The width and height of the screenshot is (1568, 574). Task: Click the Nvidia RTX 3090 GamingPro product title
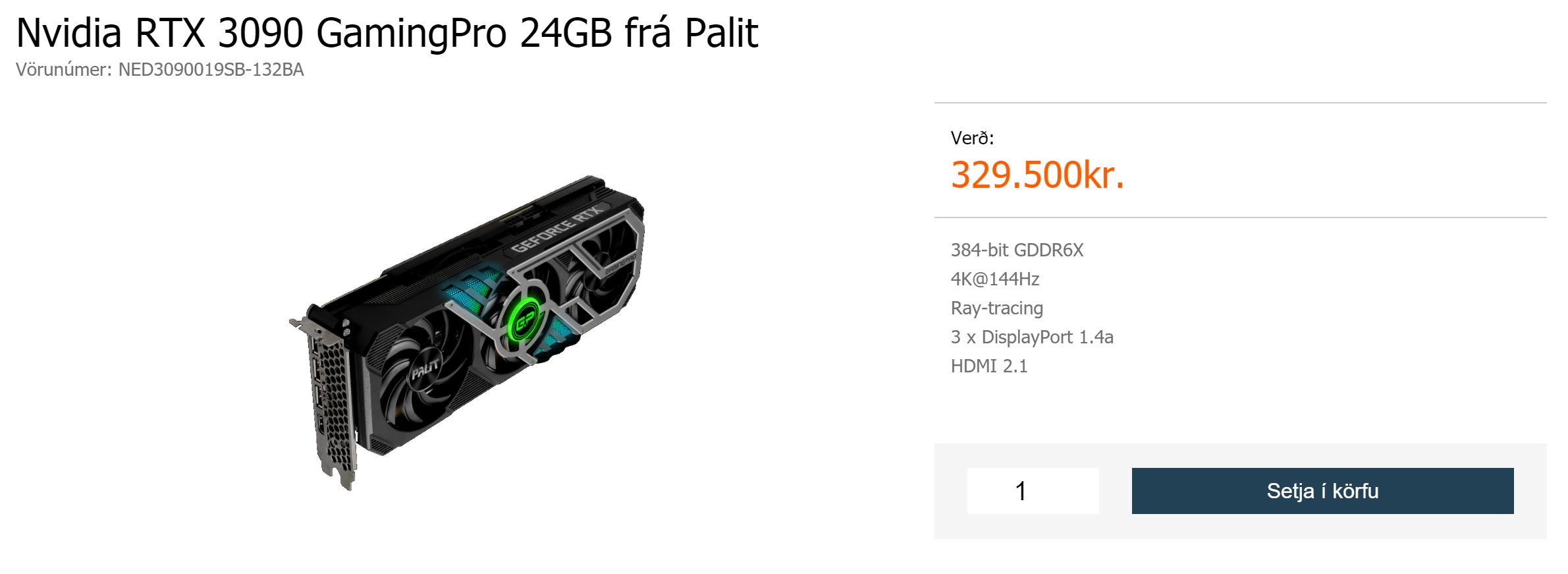pyautogui.click(x=387, y=33)
